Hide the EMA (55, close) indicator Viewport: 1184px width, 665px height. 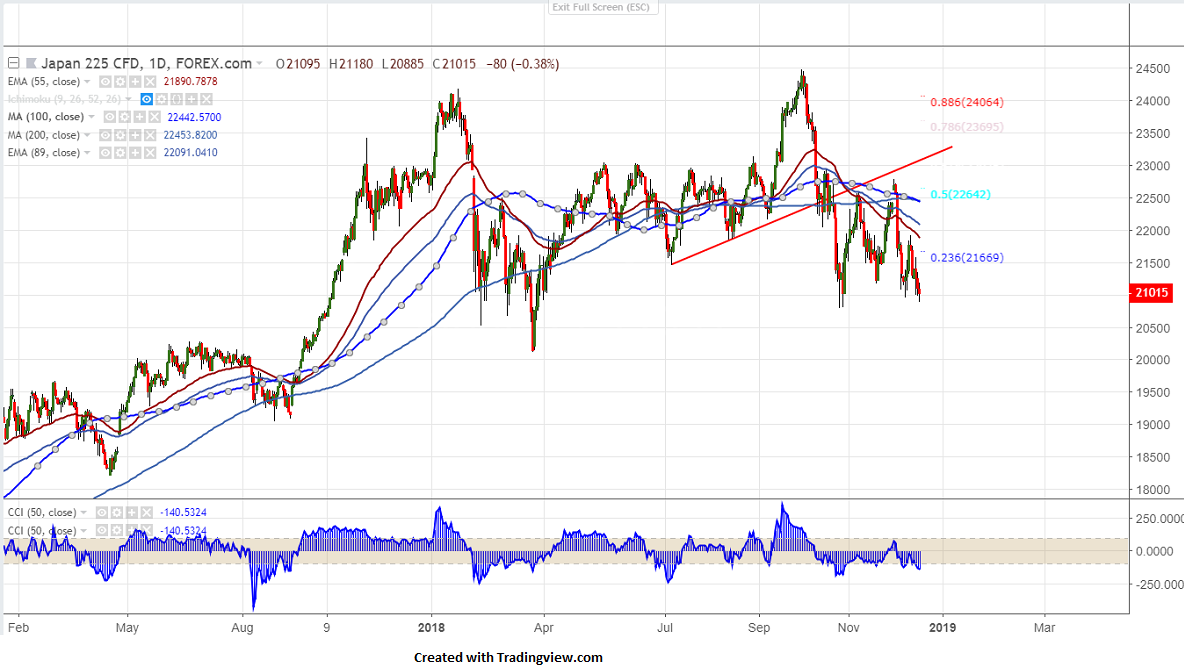pyautogui.click(x=105, y=82)
